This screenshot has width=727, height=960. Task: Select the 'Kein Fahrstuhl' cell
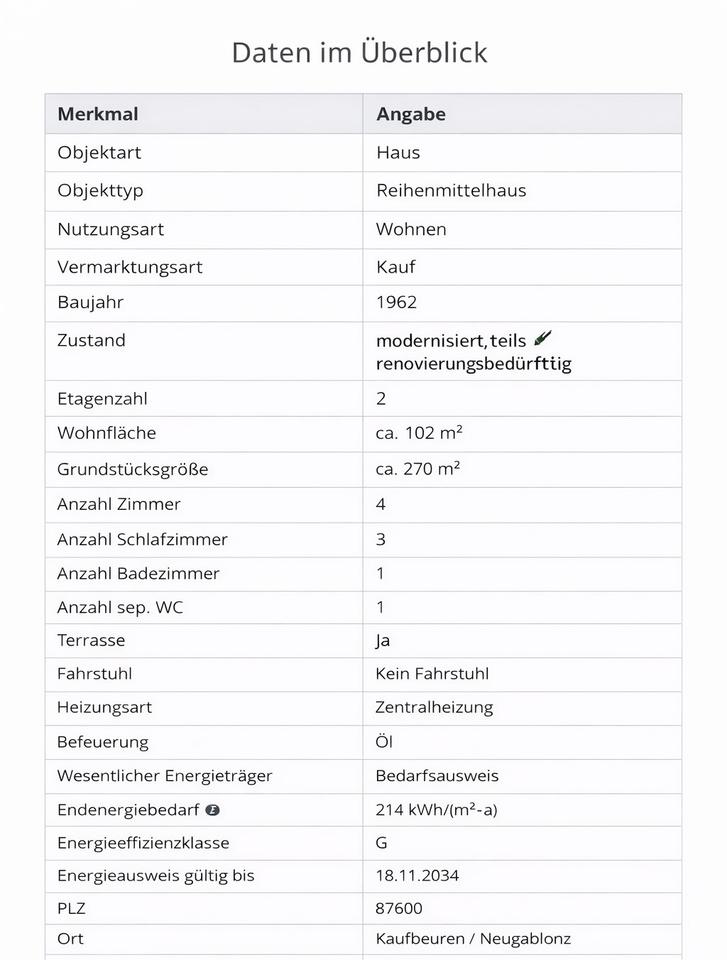tap(432, 673)
